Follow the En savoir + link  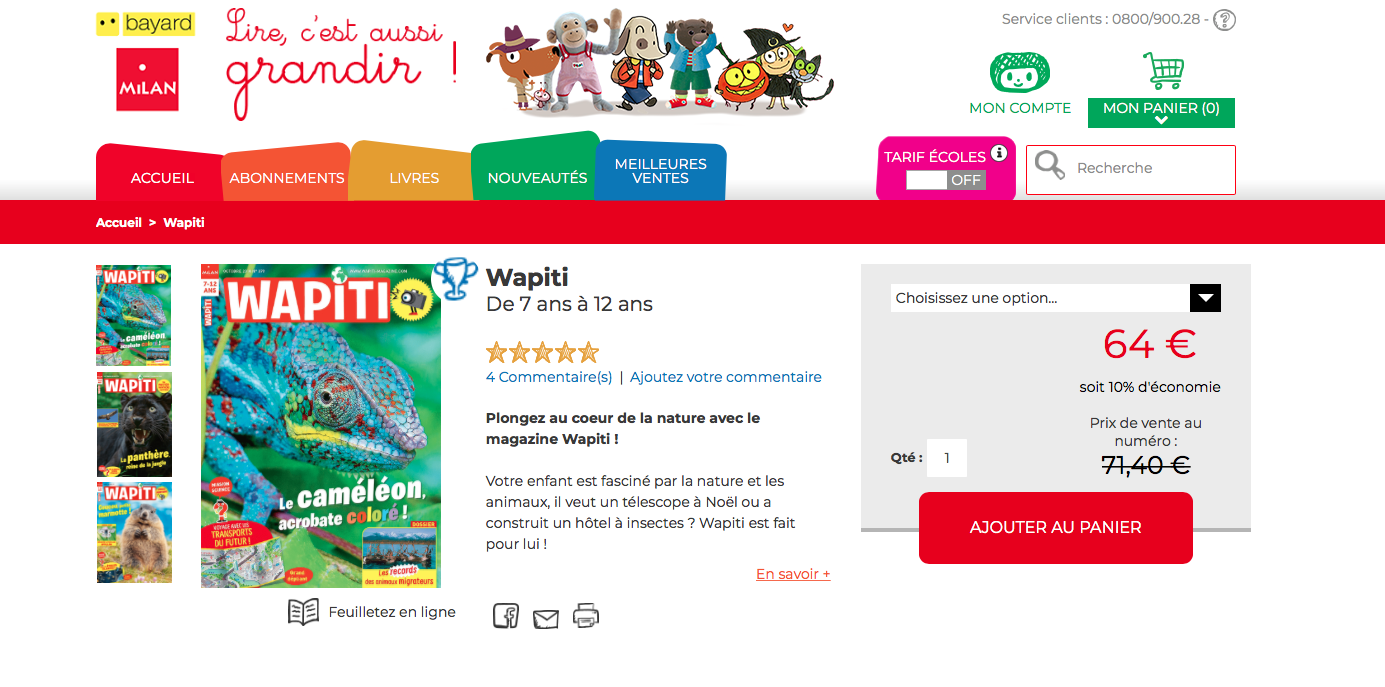click(x=793, y=574)
